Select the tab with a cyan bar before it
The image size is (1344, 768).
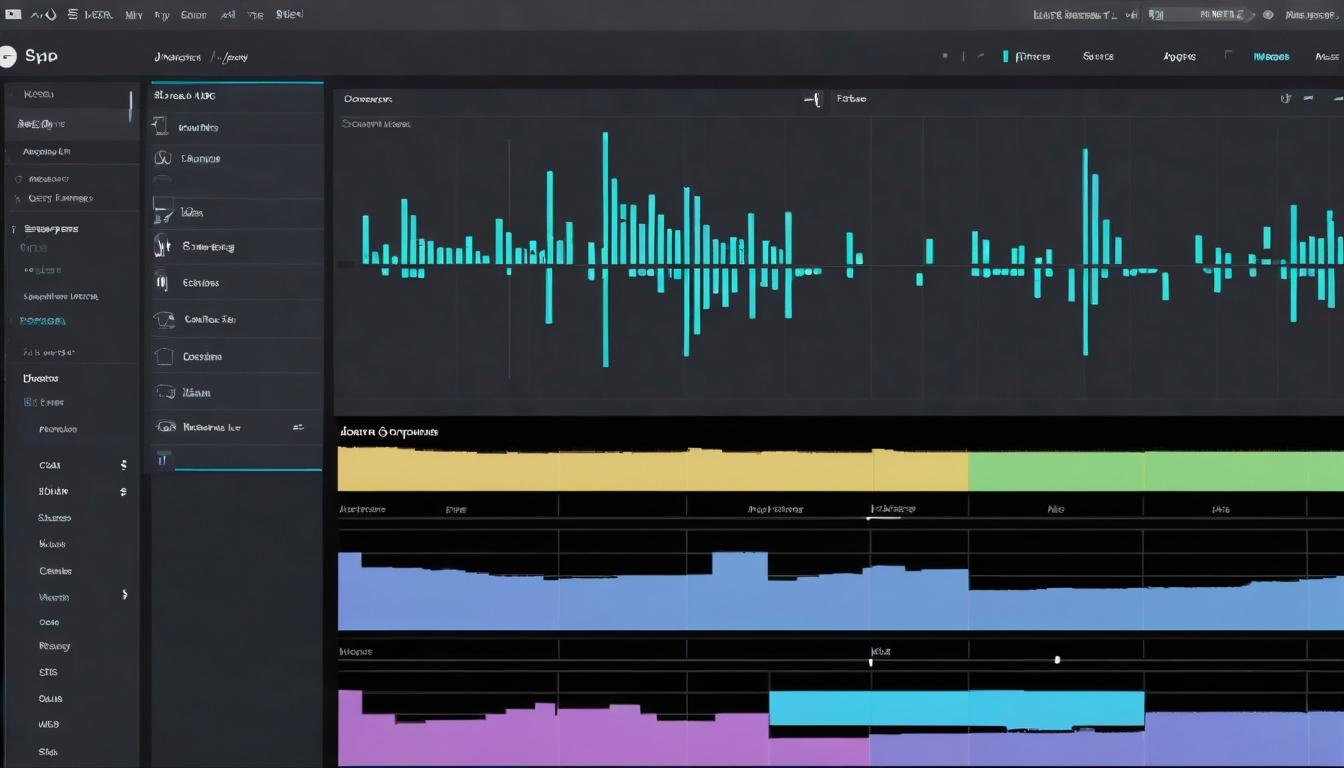point(1032,57)
